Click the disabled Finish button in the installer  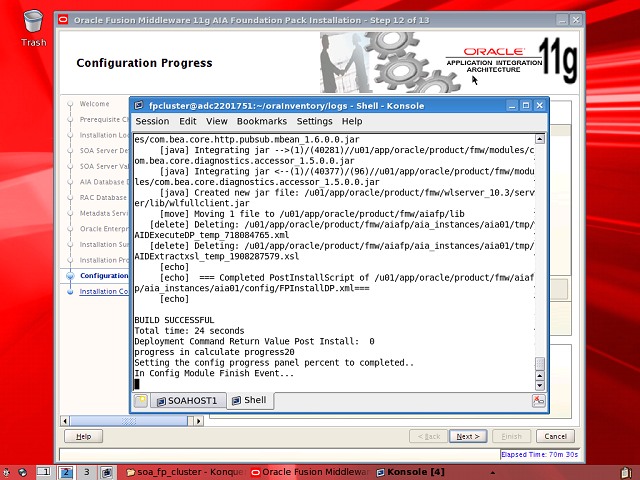coord(511,436)
